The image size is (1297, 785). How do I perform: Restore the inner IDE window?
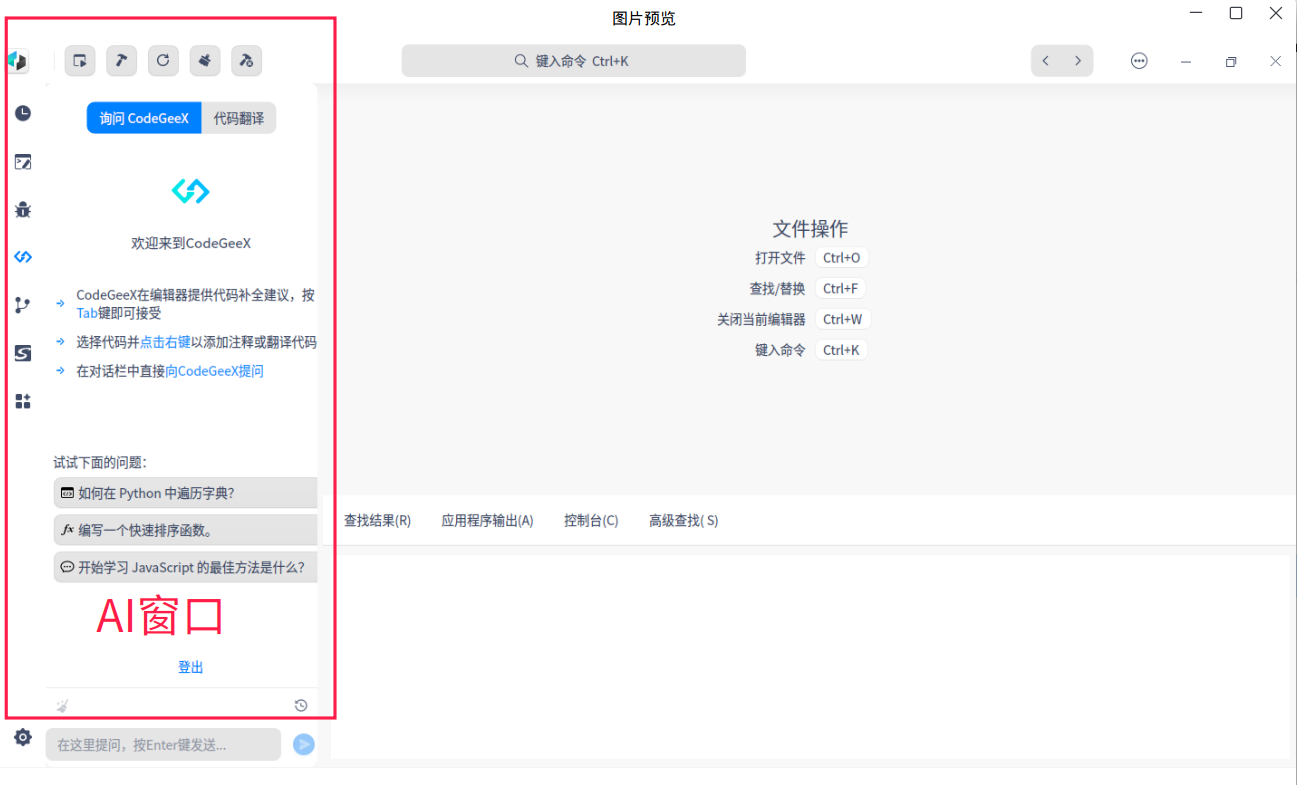click(1231, 61)
